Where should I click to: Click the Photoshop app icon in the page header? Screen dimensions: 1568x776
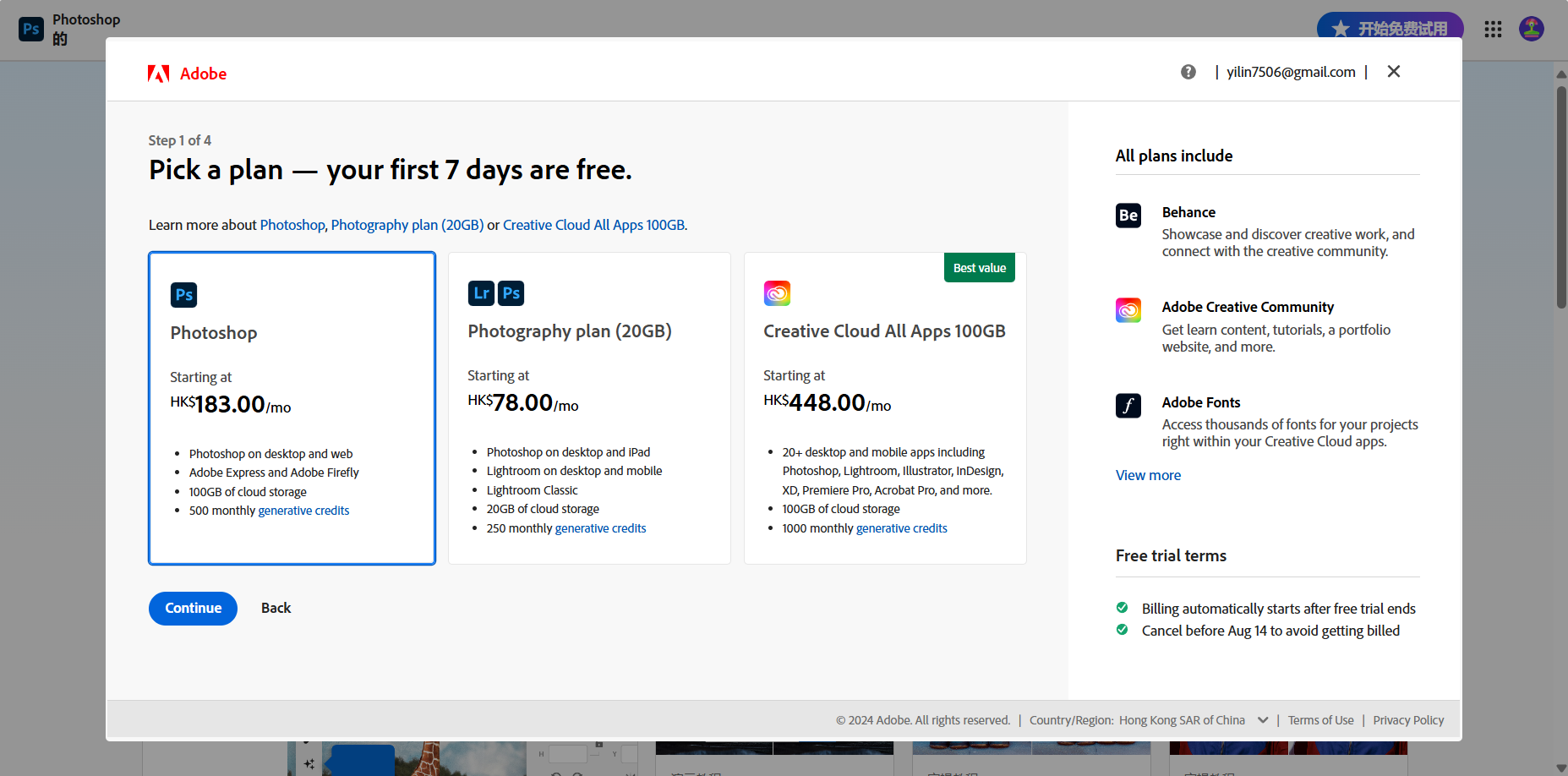click(x=31, y=29)
